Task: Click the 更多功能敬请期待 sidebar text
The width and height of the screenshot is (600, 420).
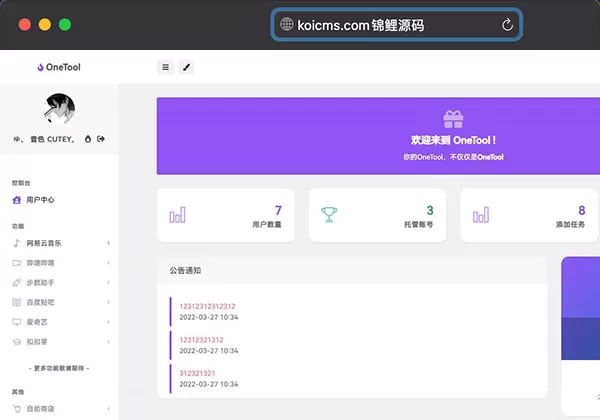Action: 59,368
